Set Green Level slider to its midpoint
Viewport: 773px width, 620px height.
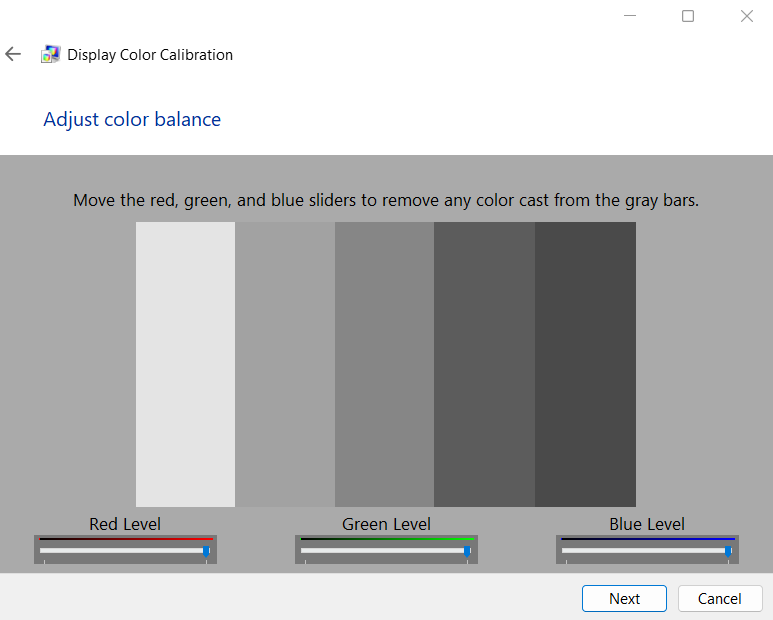tap(386, 550)
